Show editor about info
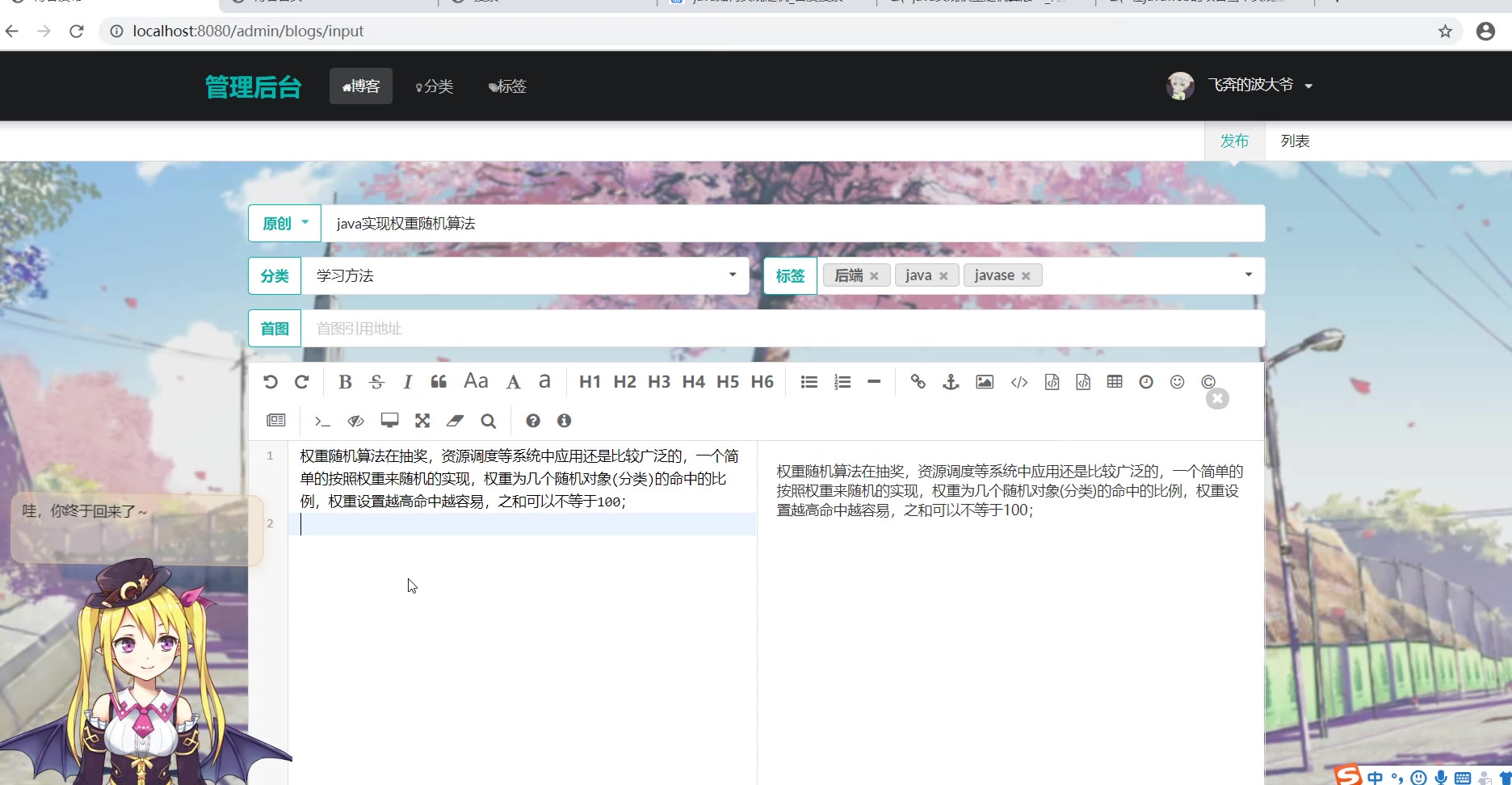1512x785 pixels. (565, 421)
